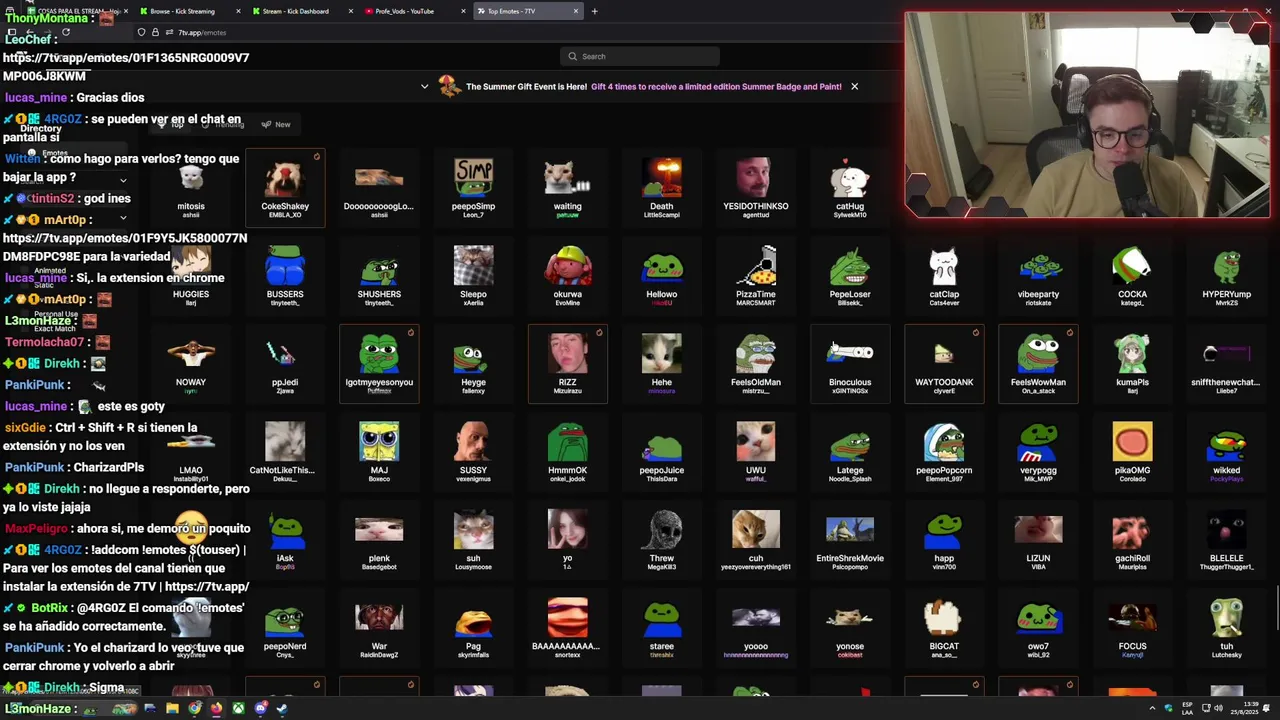Image resolution: width=1280 pixels, height=720 pixels.
Task: Open the FOCUS emote
Action: coord(1132,628)
